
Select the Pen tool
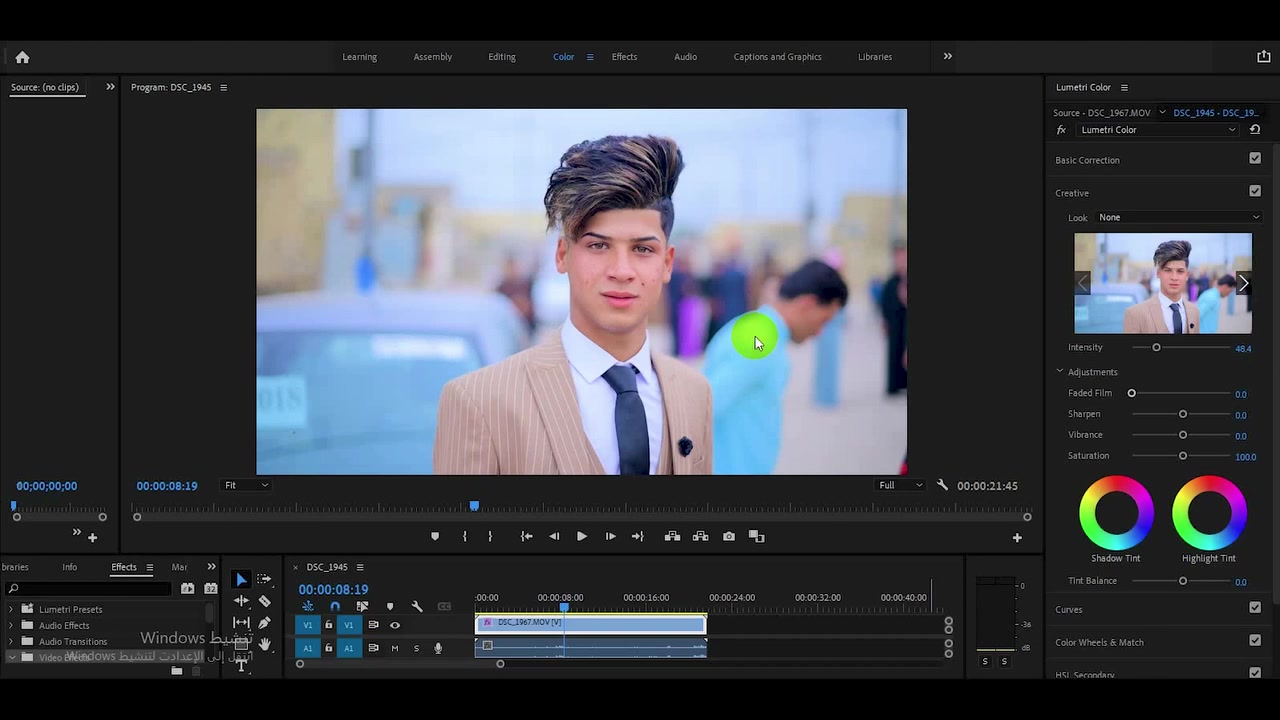click(265, 623)
